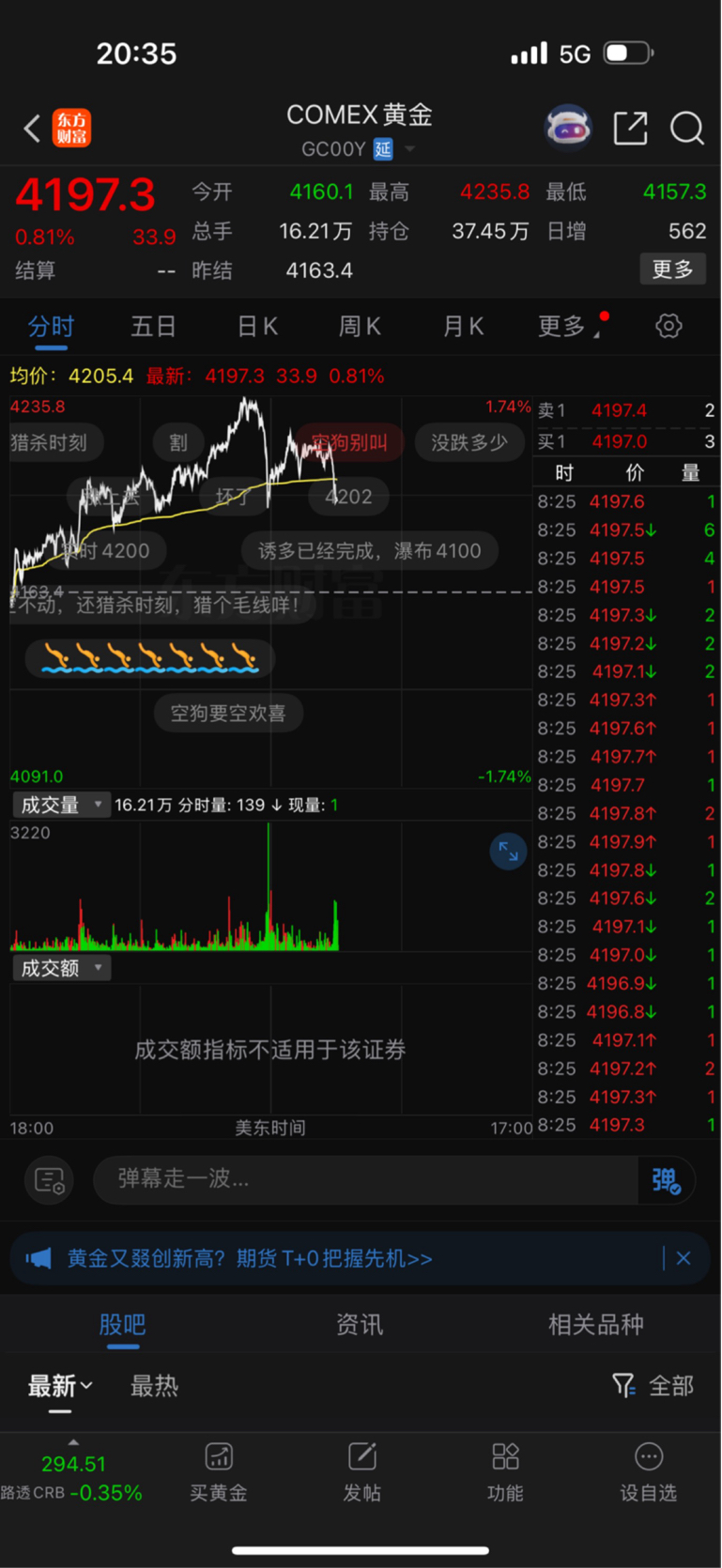Viewport: 722px width, 1568px height.
Task: Tap the 最高 value 4235.8
Action: point(495,192)
